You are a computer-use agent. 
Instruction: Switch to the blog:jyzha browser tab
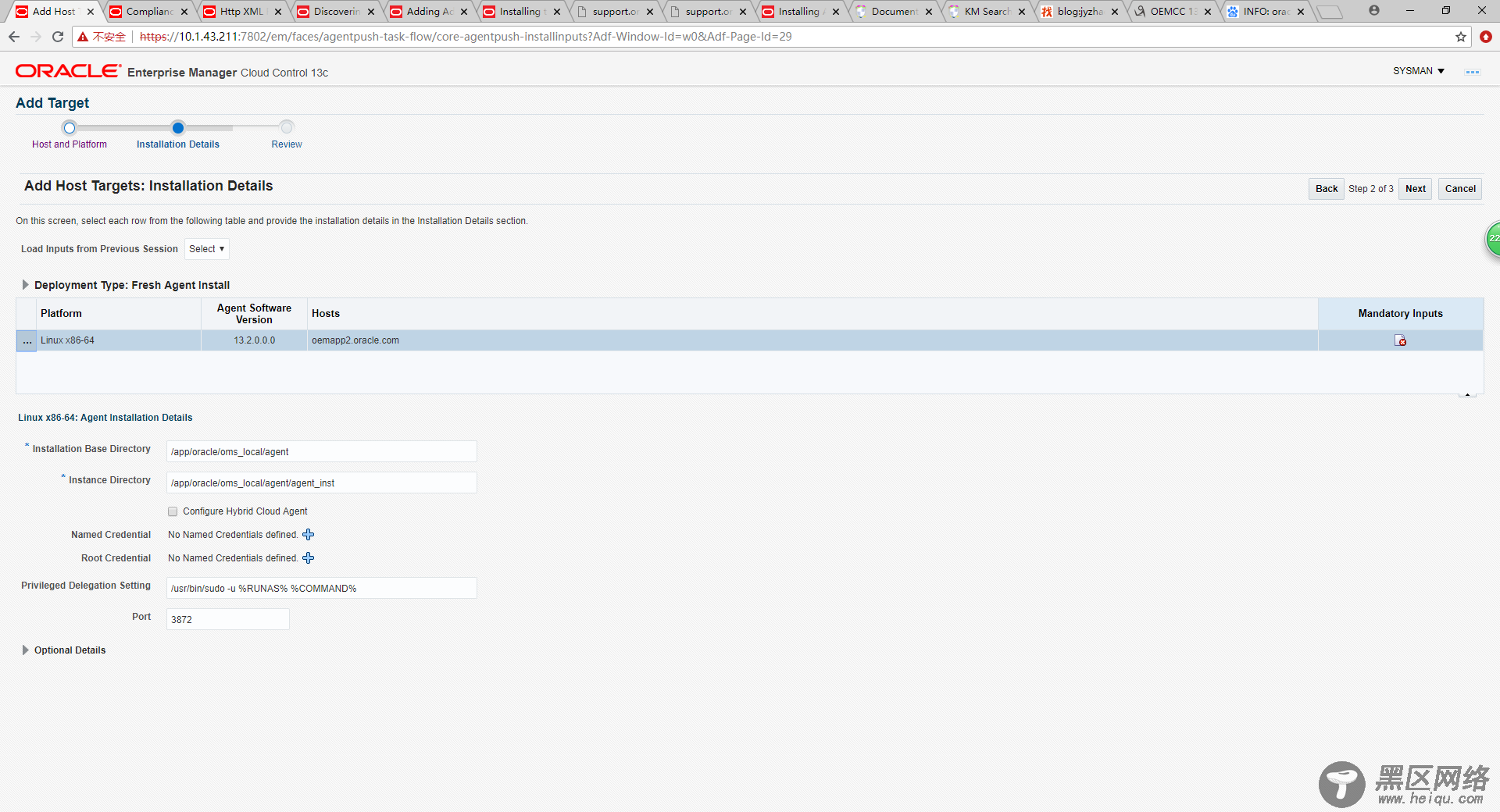pos(1080,12)
